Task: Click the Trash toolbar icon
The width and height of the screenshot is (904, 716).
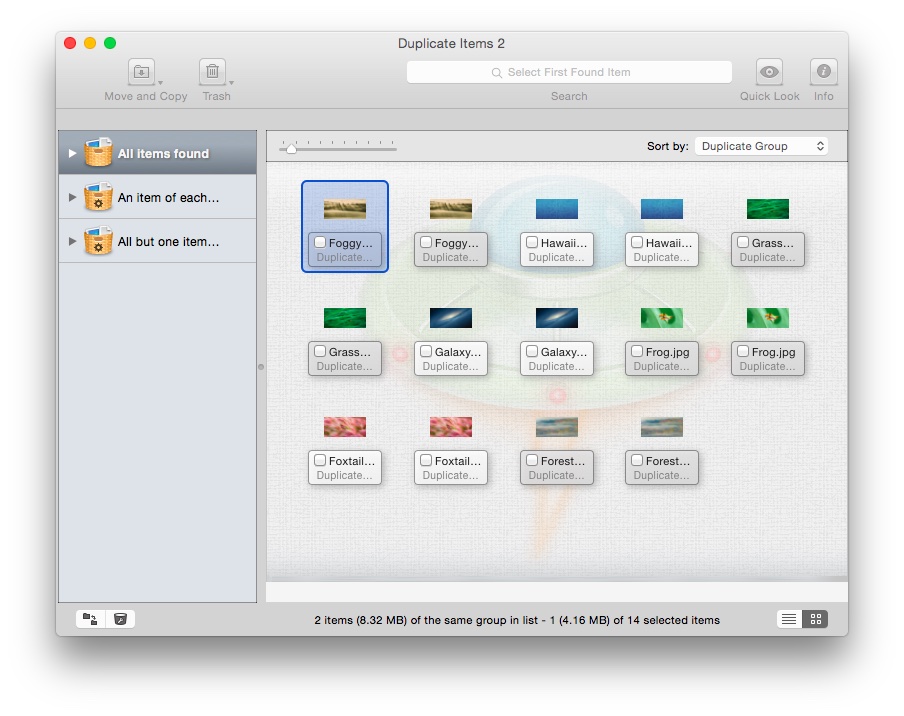Action: point(212,72)
